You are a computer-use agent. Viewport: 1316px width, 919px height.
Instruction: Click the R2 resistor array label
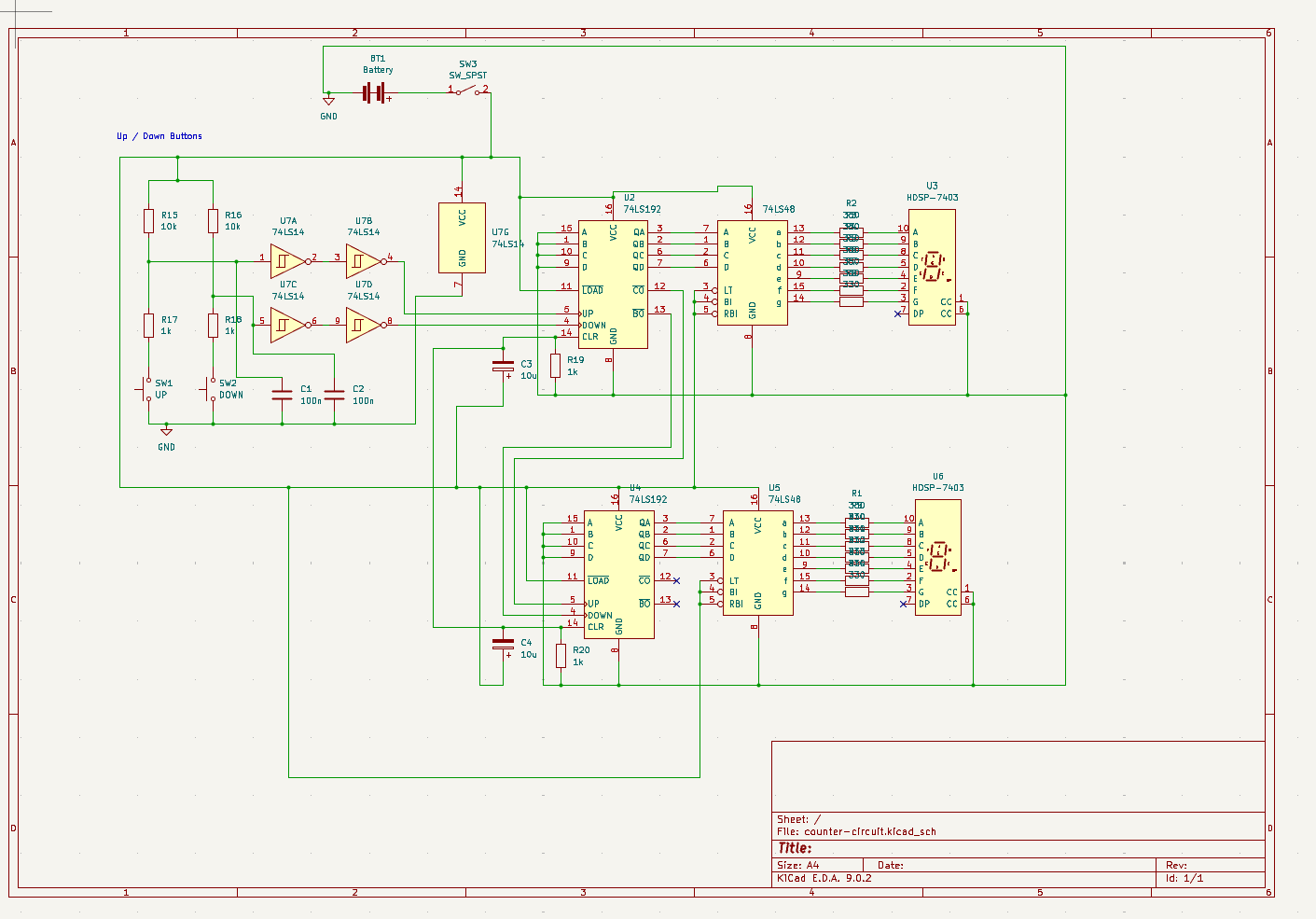(851, 203)
